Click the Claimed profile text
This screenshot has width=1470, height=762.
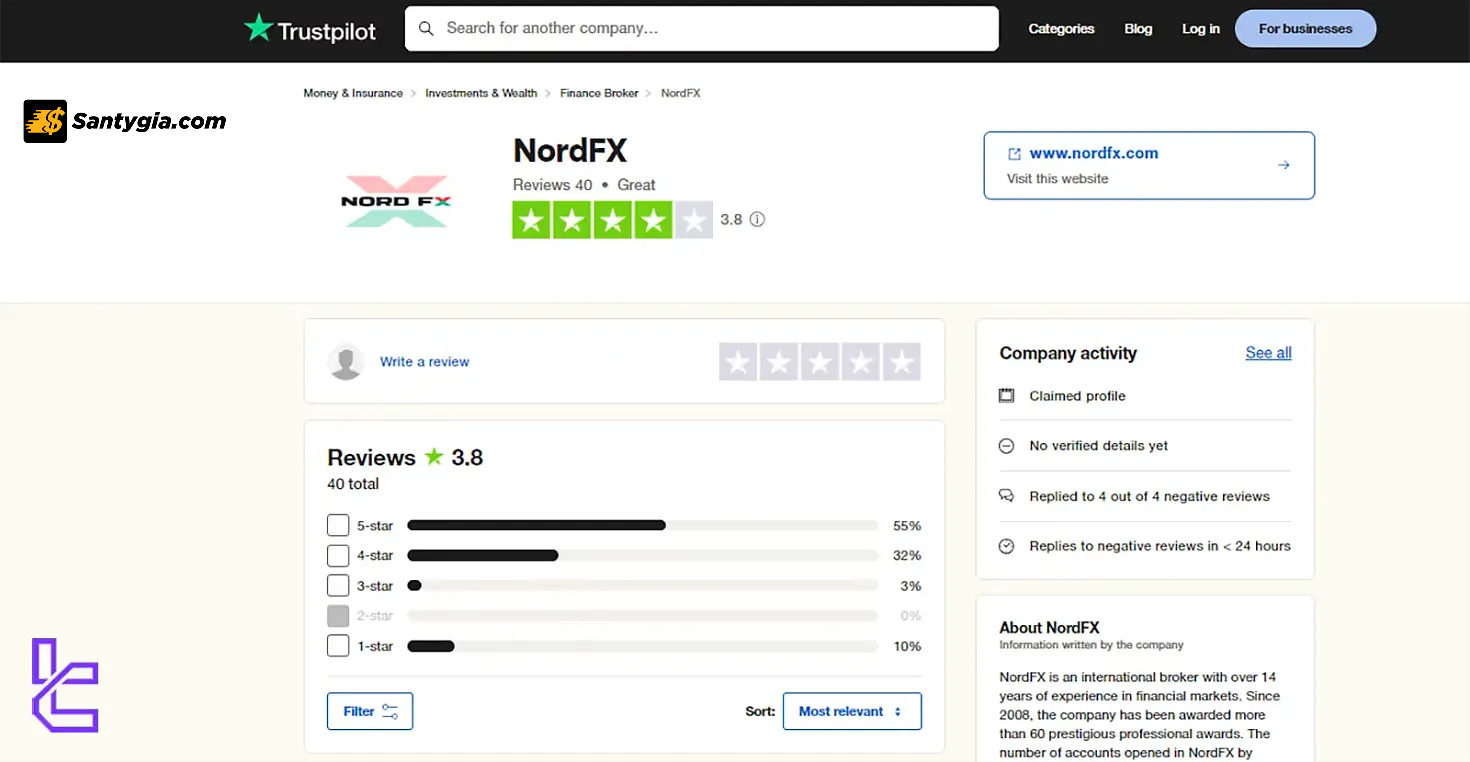[1077, 396]
